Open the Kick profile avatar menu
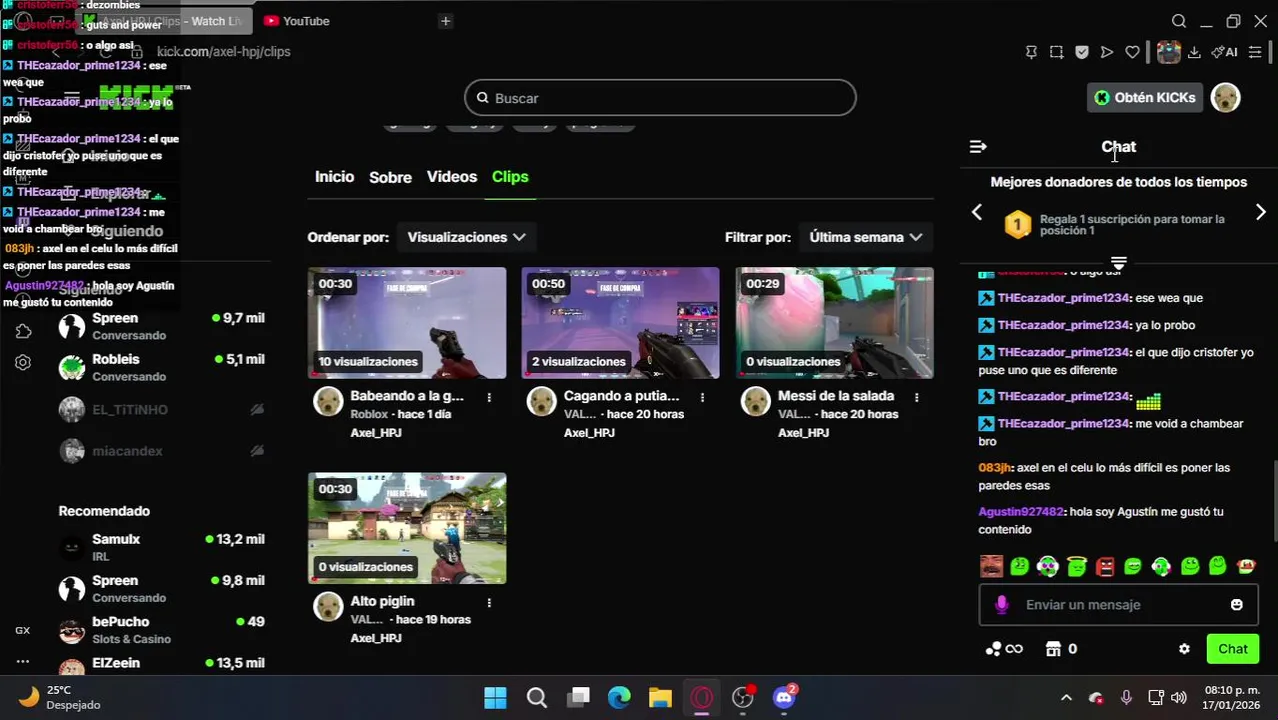This screenshot has height=720, width=1278. 1225,97
